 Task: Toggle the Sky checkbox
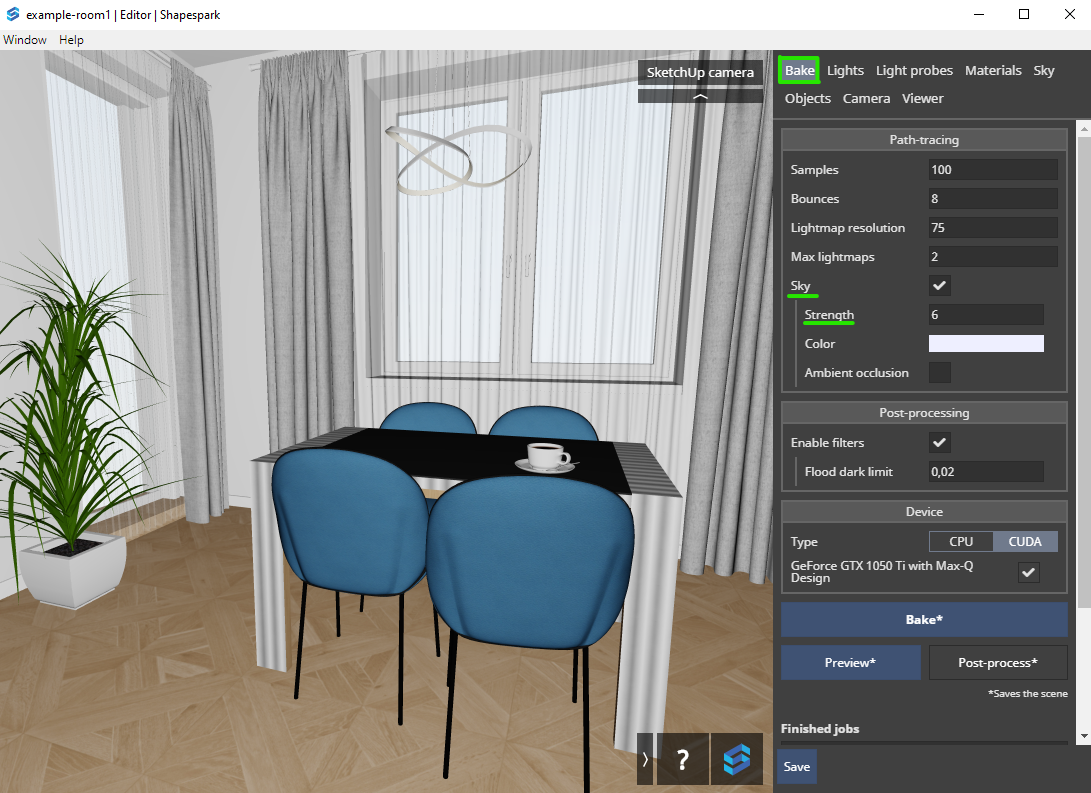pos(940,286)
